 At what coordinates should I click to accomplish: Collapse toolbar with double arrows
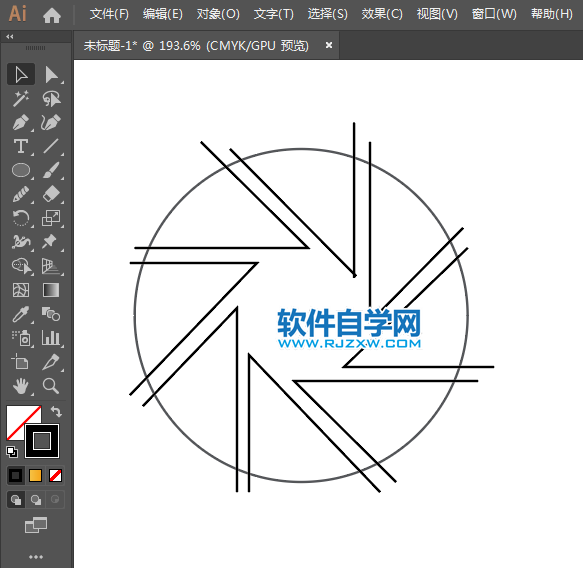click(10, 36)
